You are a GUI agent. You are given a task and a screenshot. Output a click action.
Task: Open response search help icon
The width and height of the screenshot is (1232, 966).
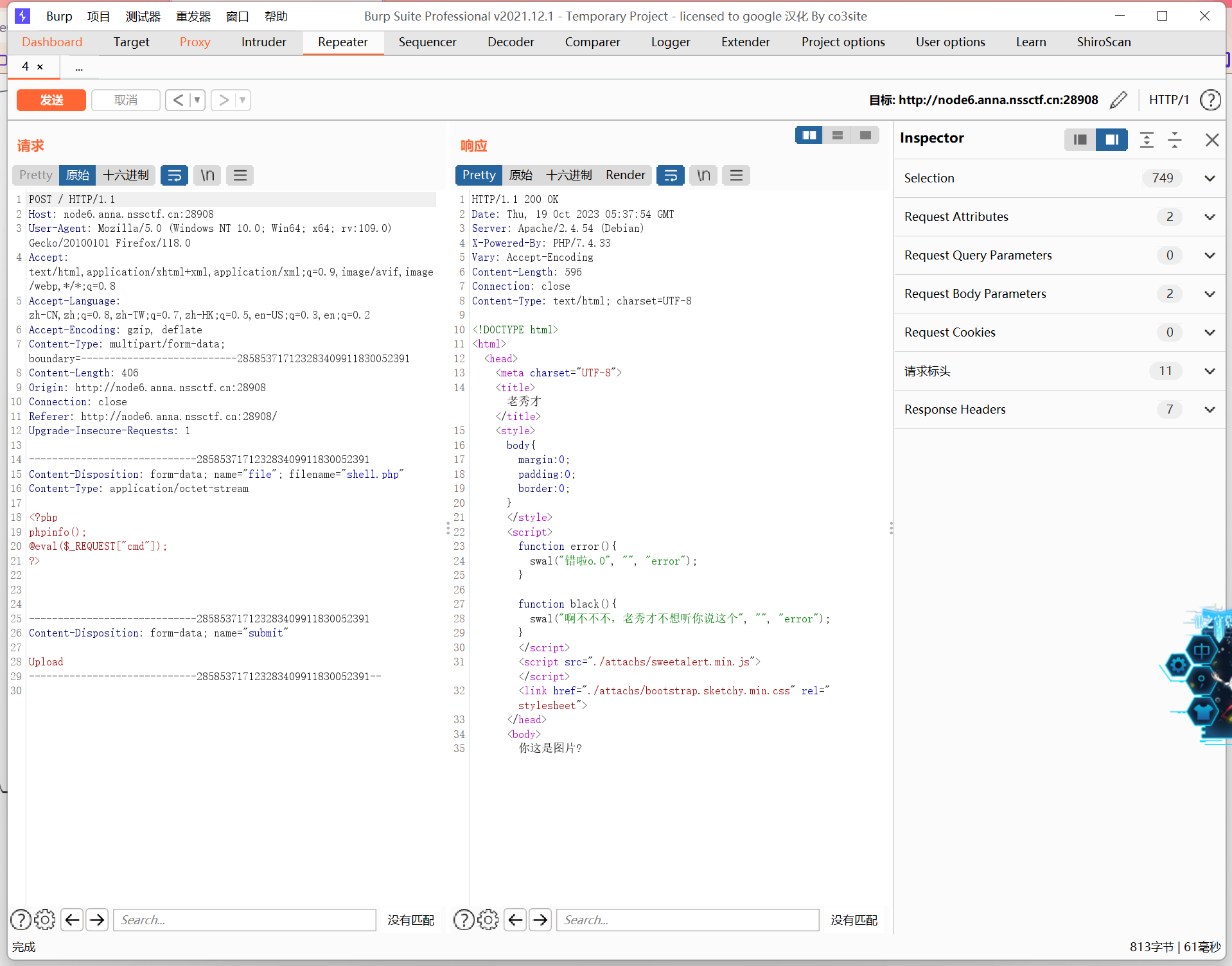pos(464,920)
